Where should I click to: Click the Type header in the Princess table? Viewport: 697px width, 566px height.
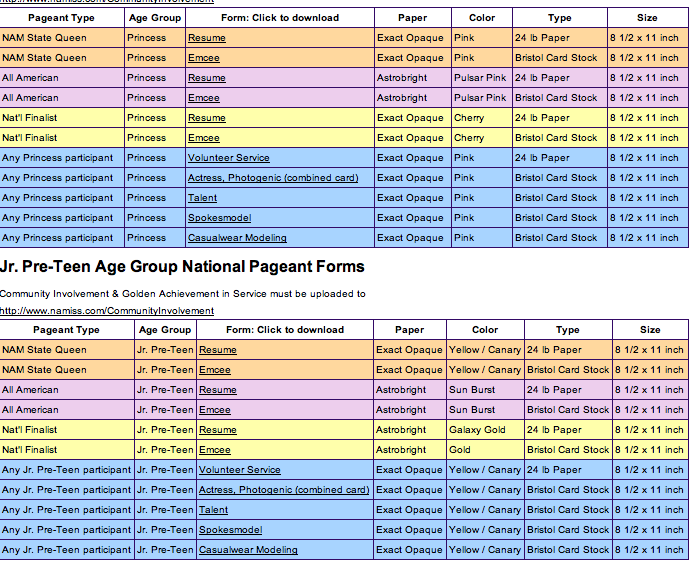(x=560, y=18)
